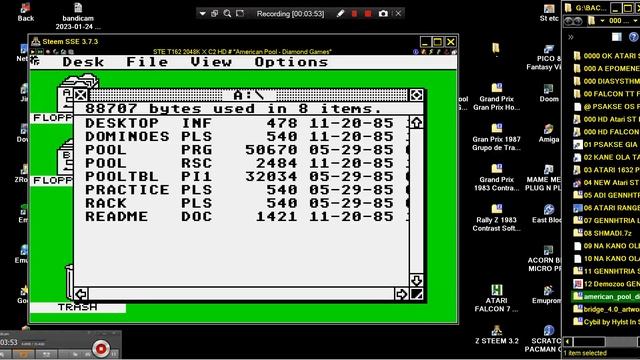640x360 pixels.
Task: Select the @ PSAKSE OS file in explorer
Action: click(x=606, y=107)
